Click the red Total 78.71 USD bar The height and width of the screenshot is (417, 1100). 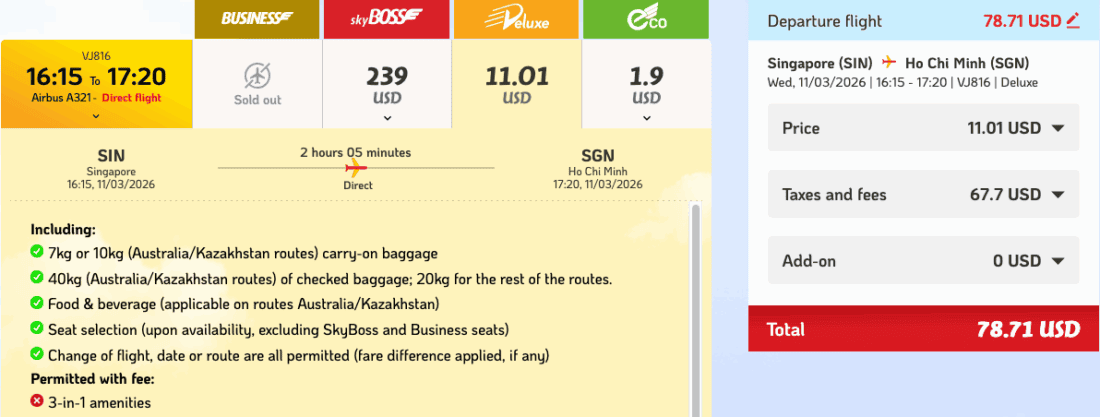tap(923, 329)
